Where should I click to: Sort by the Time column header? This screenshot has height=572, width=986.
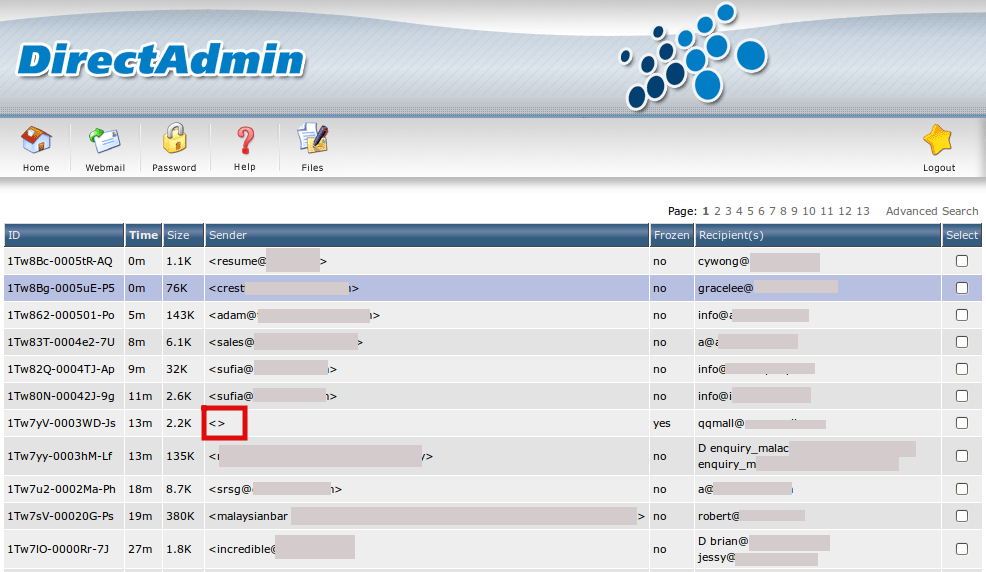(143, 235)
